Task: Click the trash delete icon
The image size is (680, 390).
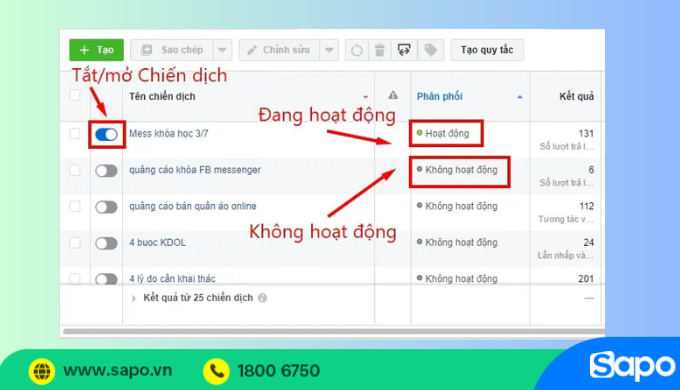Action: [380, 50]
